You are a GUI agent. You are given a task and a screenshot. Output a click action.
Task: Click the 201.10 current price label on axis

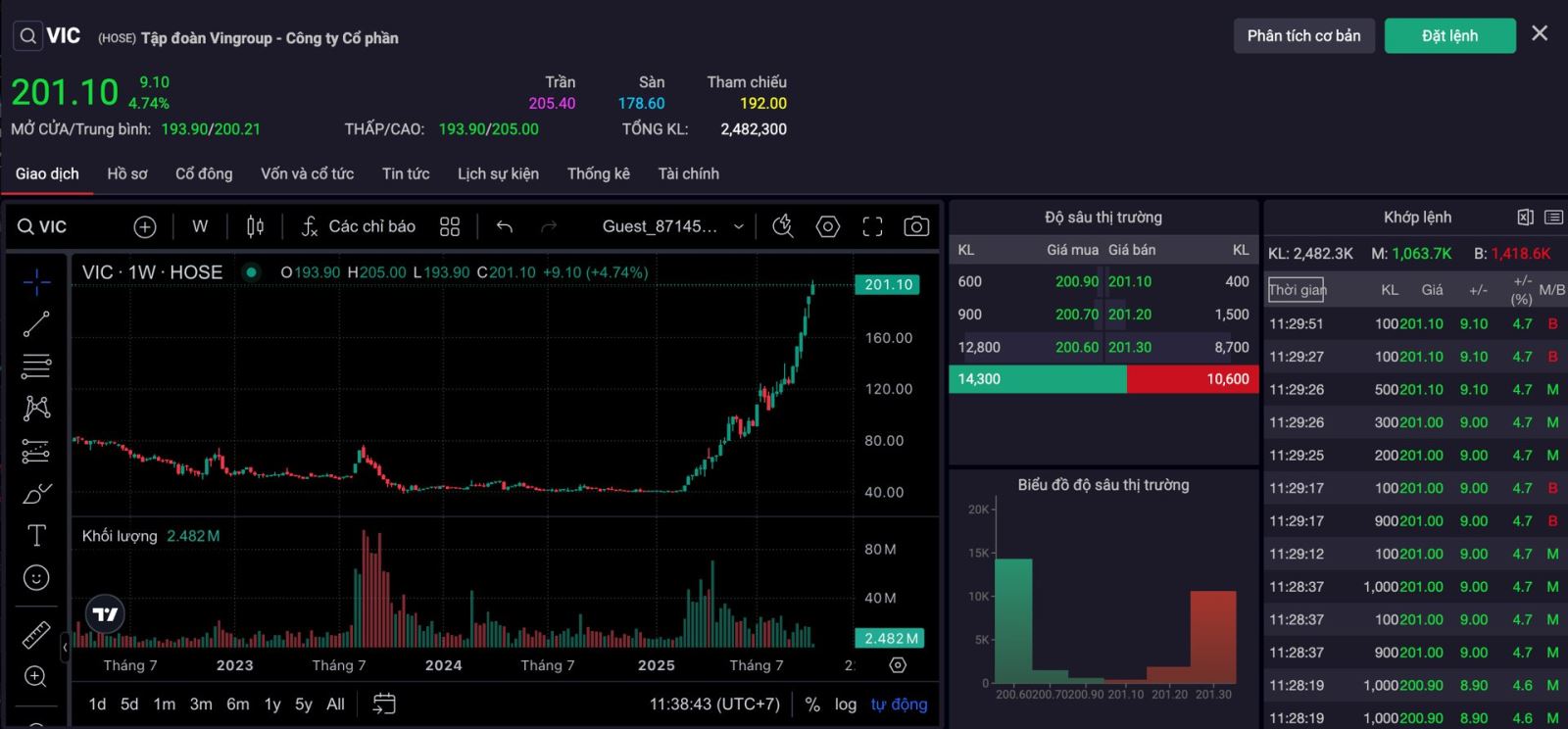888,285
